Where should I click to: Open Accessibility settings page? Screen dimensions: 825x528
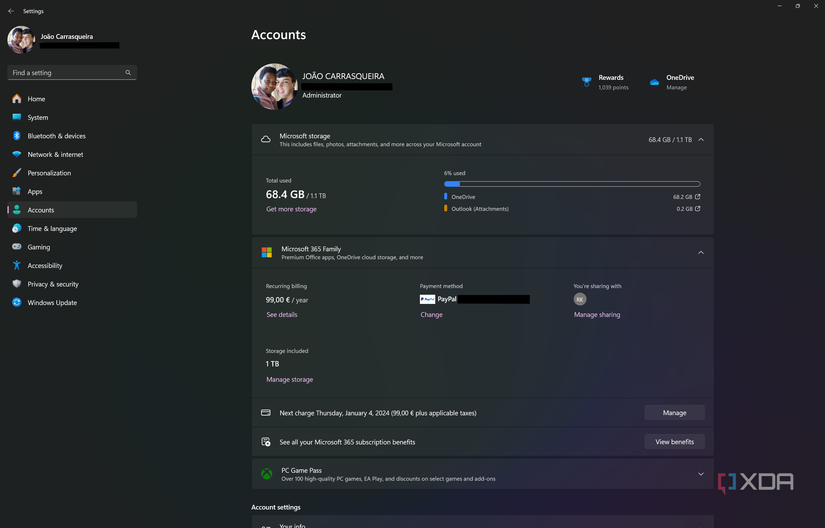[x=72, y=266]
